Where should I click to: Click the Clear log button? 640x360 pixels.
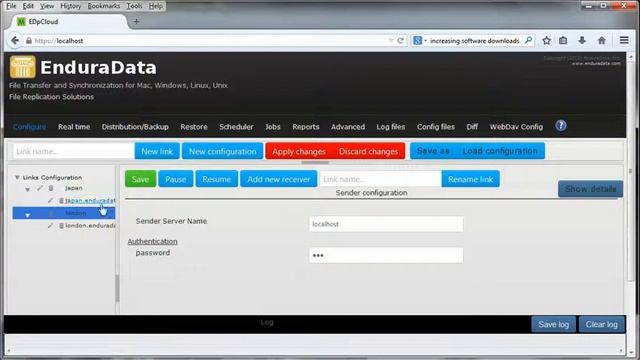pos(602,324)
